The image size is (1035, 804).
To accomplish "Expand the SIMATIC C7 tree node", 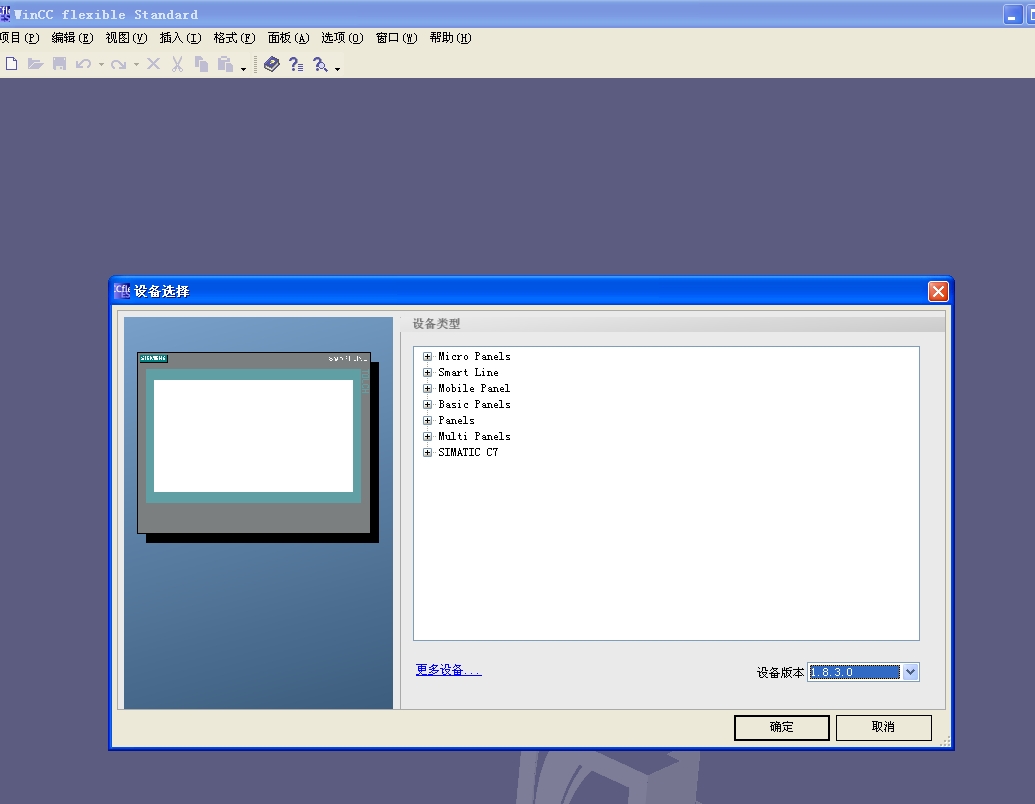I will [427, 452].
